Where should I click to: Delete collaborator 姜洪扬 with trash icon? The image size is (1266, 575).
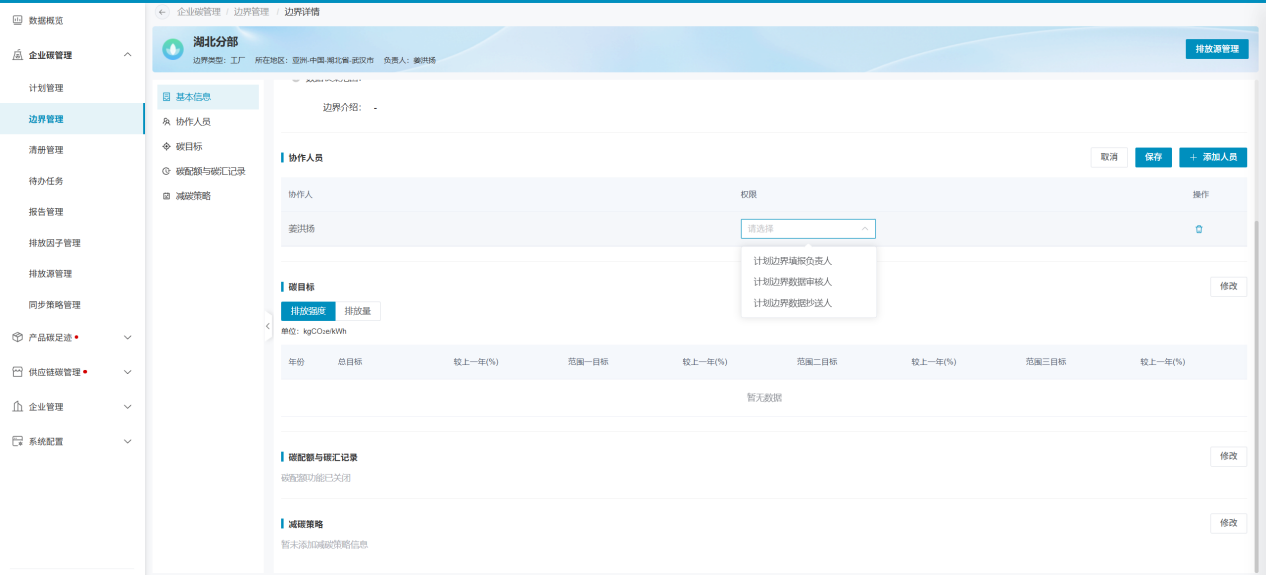[1199, 229]
